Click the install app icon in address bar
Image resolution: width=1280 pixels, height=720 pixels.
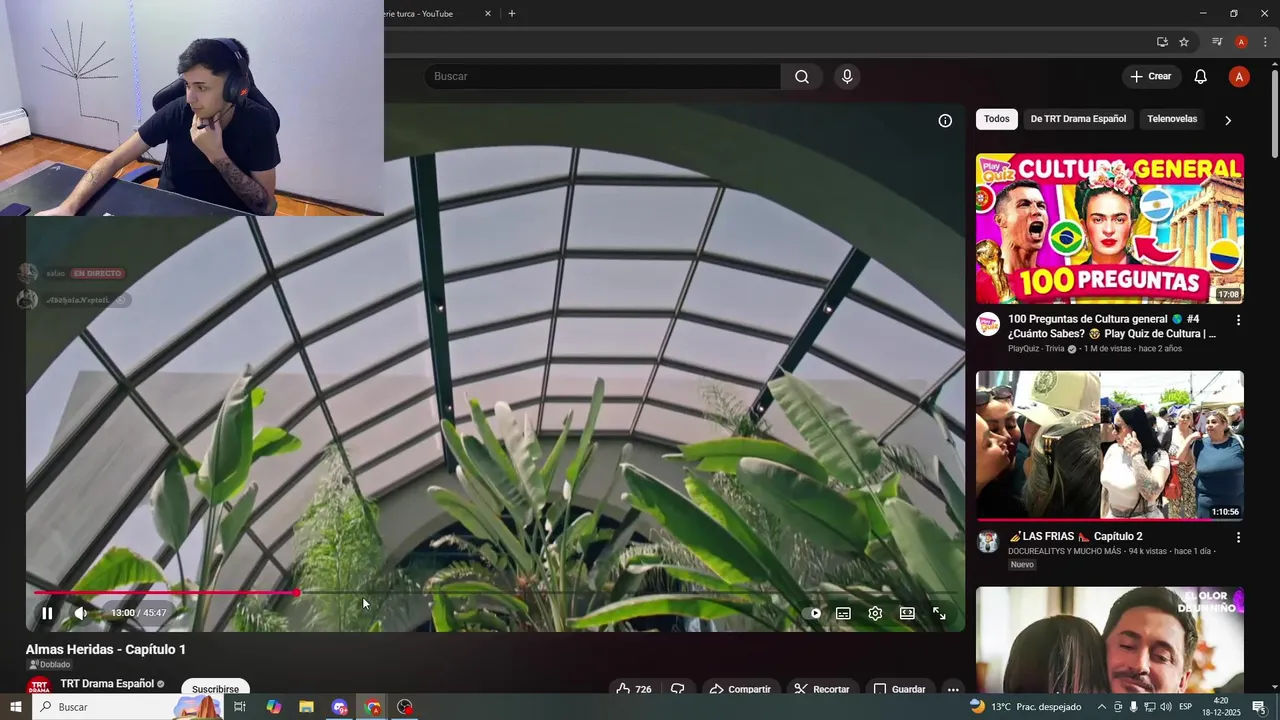pos(1162,42)
